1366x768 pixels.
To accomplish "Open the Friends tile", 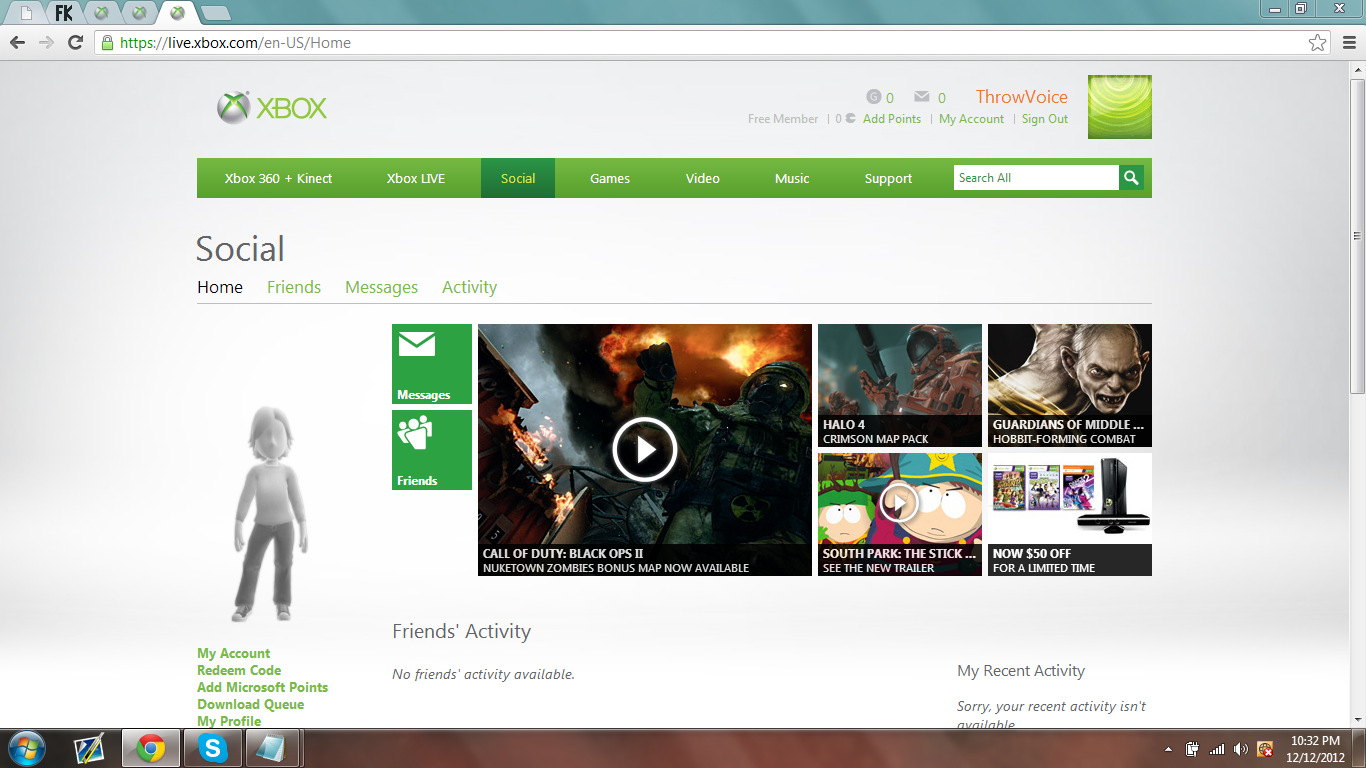I will (432, 450).
